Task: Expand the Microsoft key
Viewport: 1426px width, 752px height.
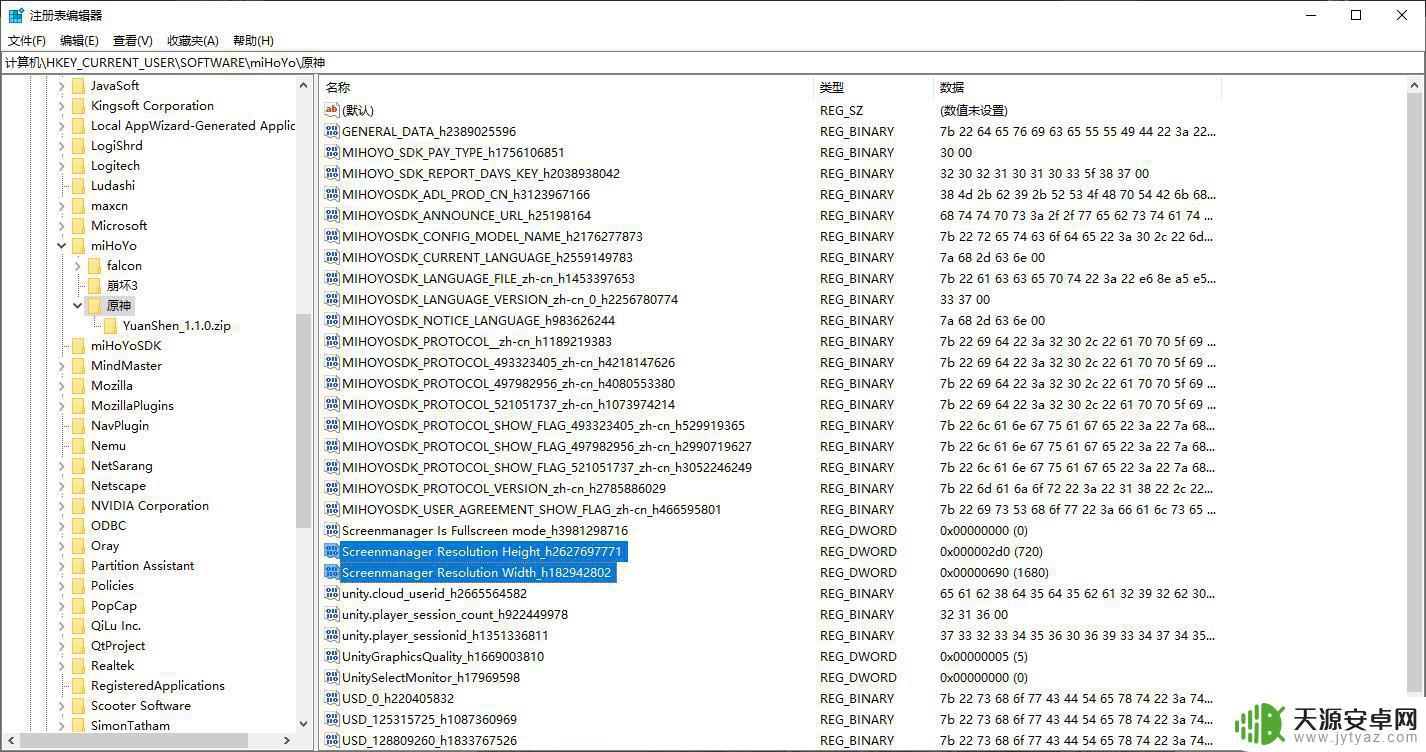Action: pos(62,225)
